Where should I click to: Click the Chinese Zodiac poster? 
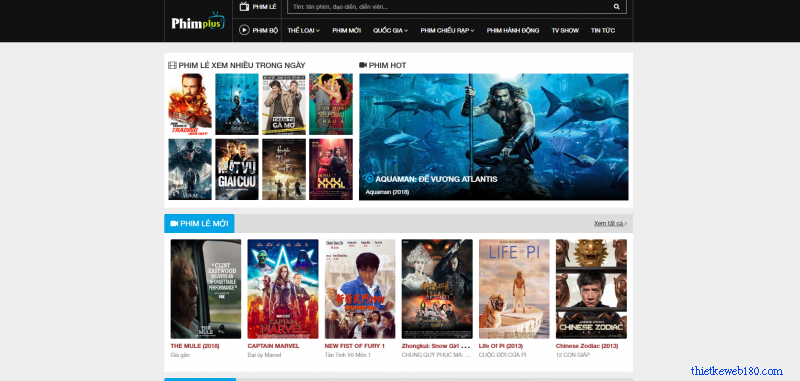pyautogui.click(x=591, y=289)
